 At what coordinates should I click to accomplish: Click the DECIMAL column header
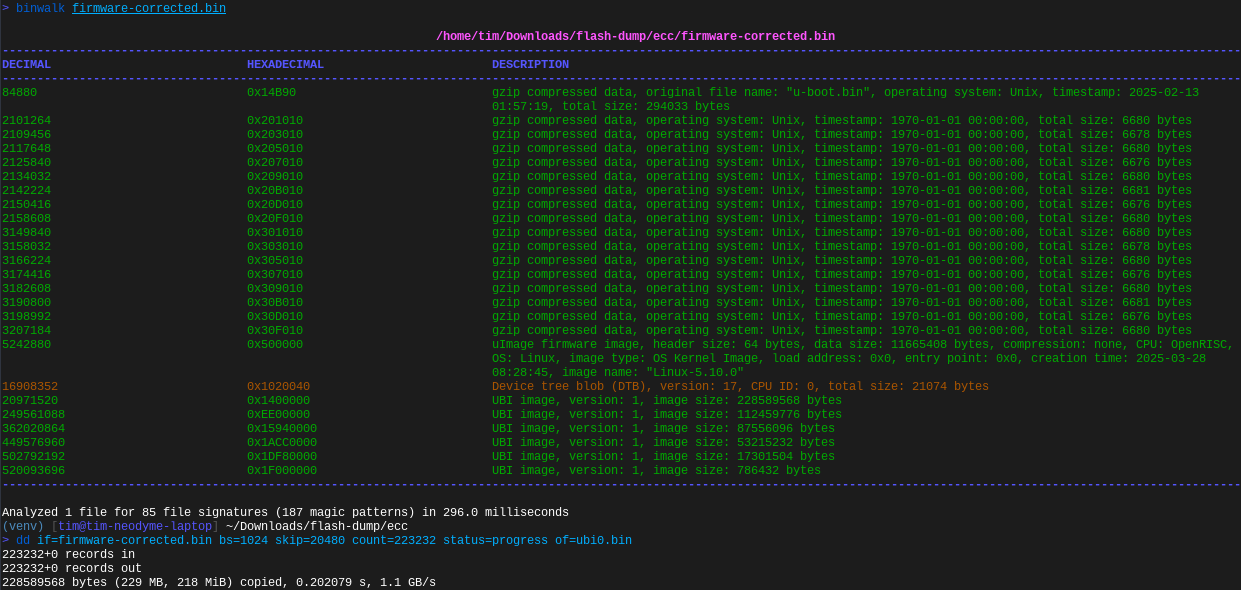click(x=26, y=63)
